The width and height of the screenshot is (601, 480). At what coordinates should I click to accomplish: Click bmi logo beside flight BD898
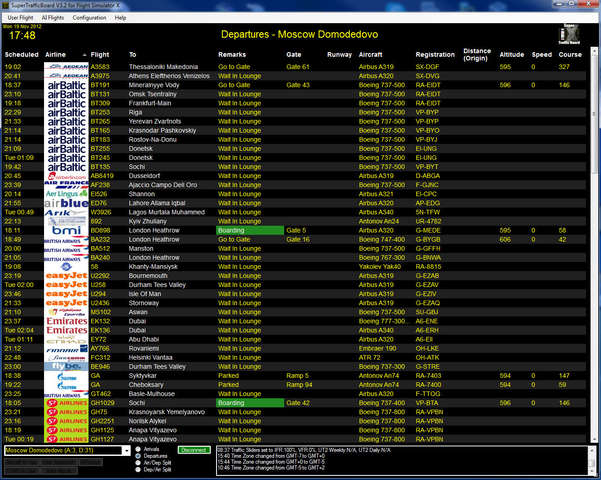[x=66, y=230]
